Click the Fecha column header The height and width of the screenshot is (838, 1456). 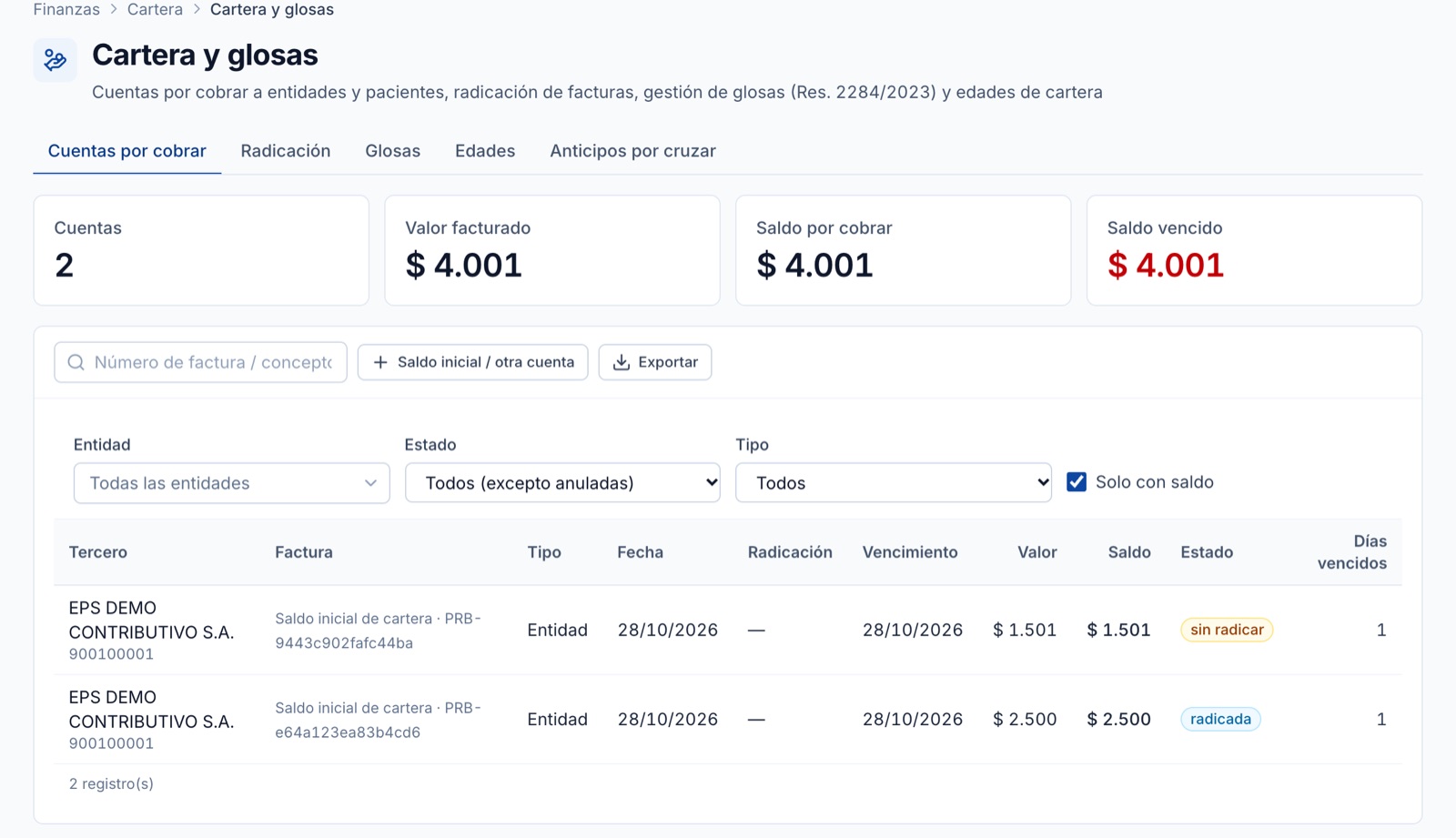tap(640, 552)
